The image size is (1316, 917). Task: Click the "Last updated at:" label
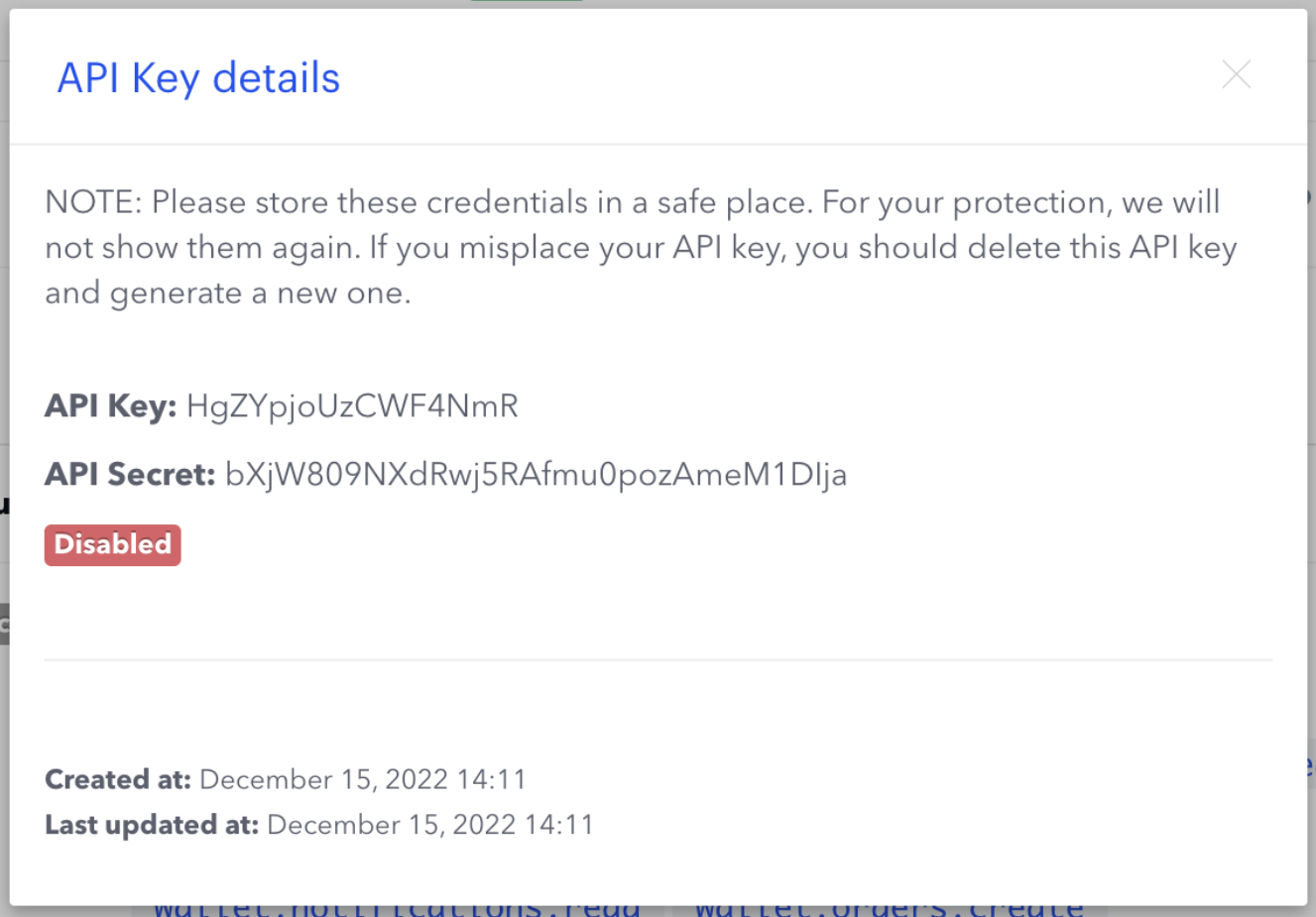click(x=151, y=825)
